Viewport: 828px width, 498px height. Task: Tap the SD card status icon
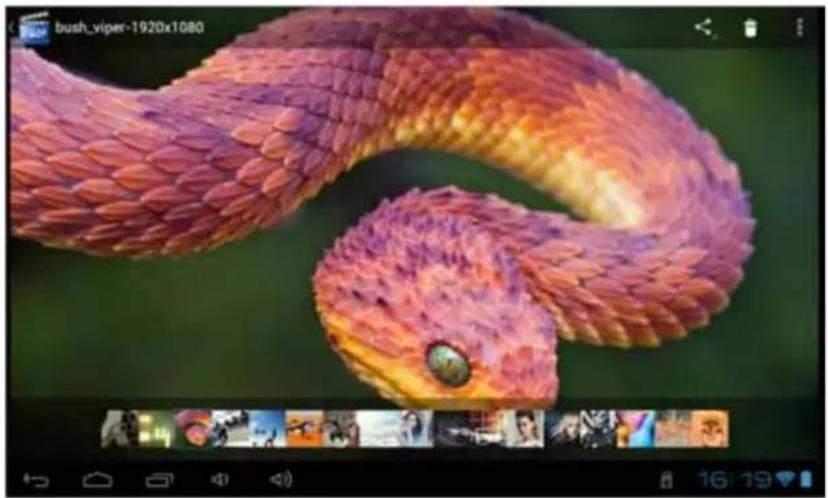coord(666,481)
